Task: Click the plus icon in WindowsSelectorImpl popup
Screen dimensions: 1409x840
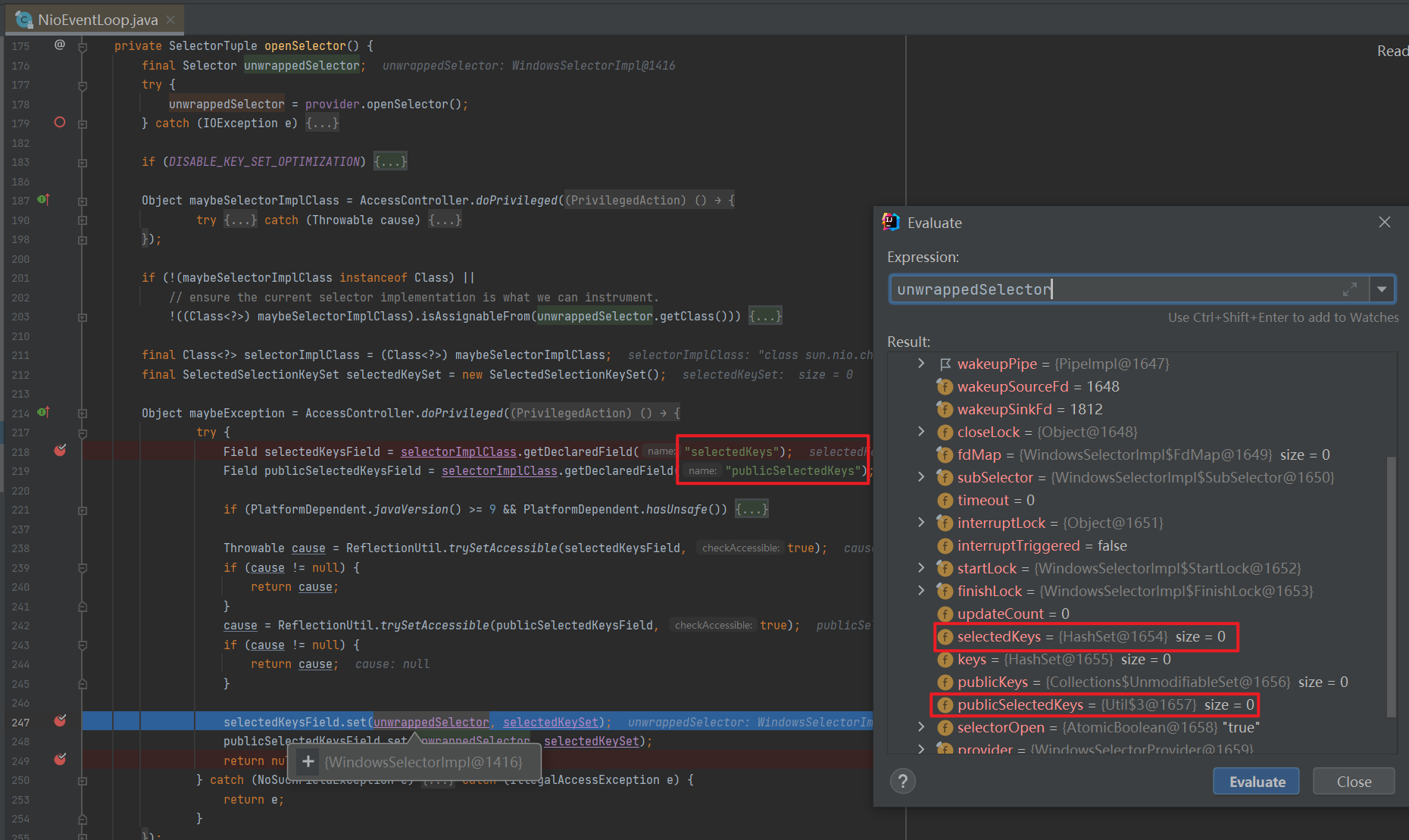Action: pyautogui.click(x=308, y=761)
